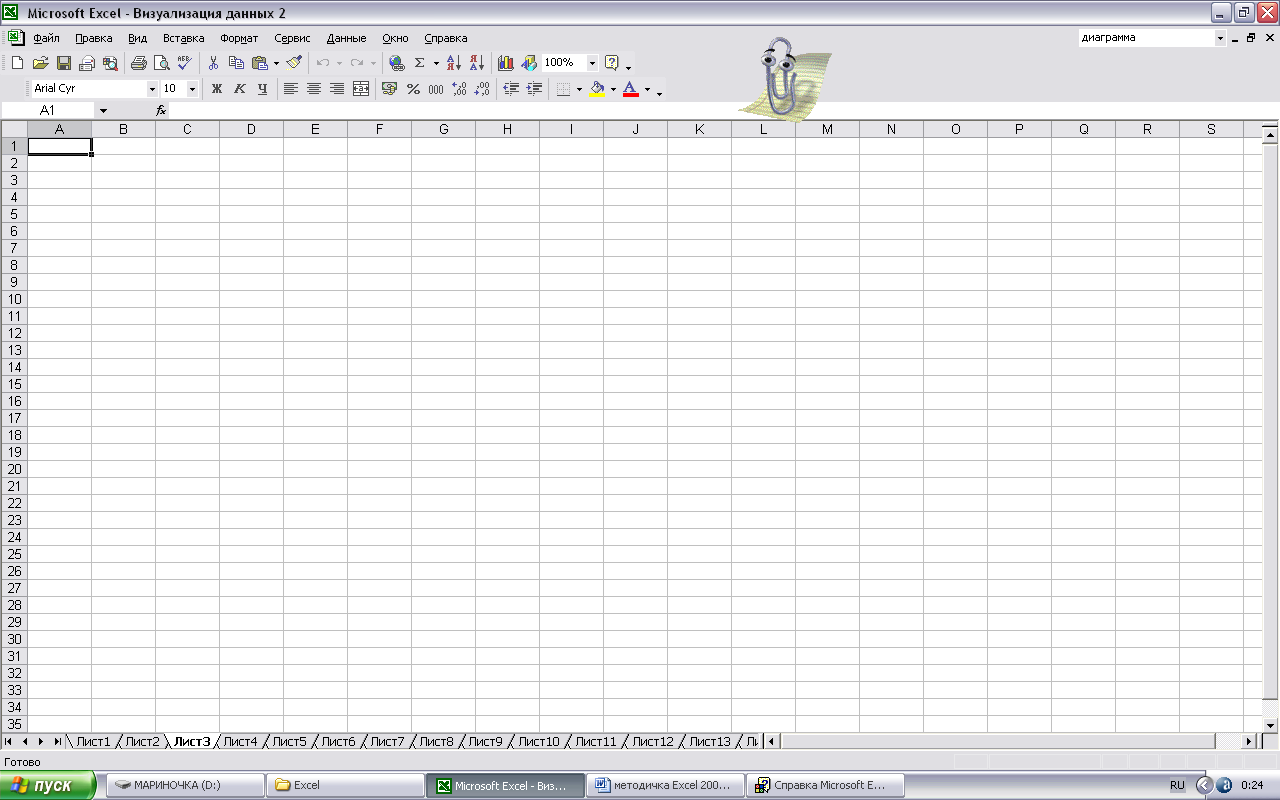Click the Merge and Center icon
Viewport: 1280px width, 800px height.
pos(361,89)
